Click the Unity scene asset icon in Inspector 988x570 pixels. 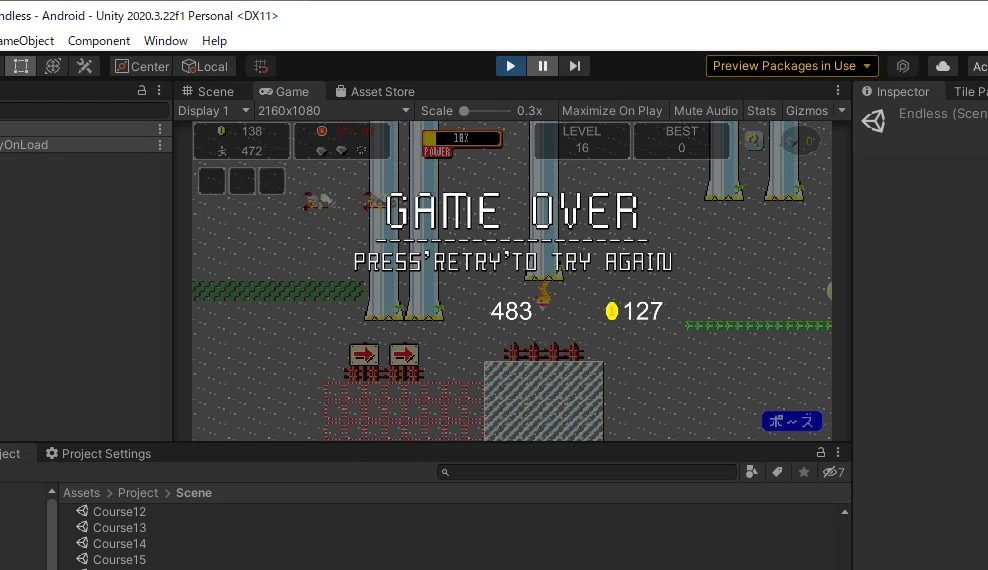874,120
